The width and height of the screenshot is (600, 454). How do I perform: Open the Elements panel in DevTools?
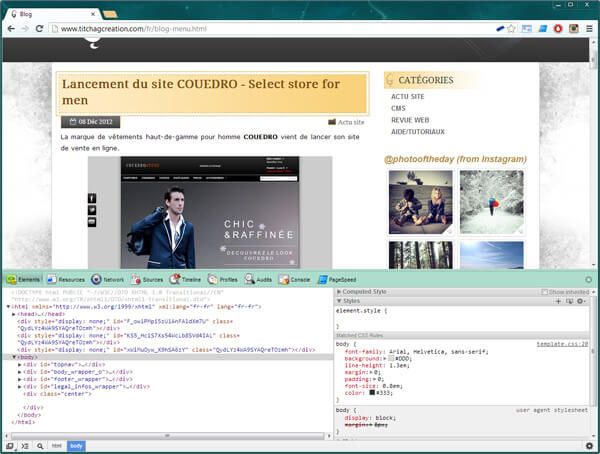pyautogui.click(x=23, y=279)
